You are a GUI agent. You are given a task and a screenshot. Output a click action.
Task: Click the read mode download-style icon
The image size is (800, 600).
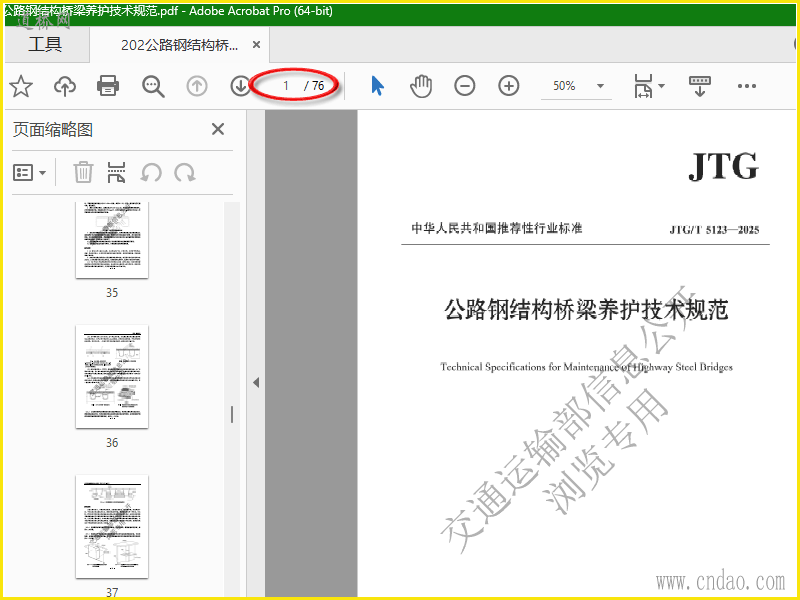pyautogui.click(x=699, y=86)
